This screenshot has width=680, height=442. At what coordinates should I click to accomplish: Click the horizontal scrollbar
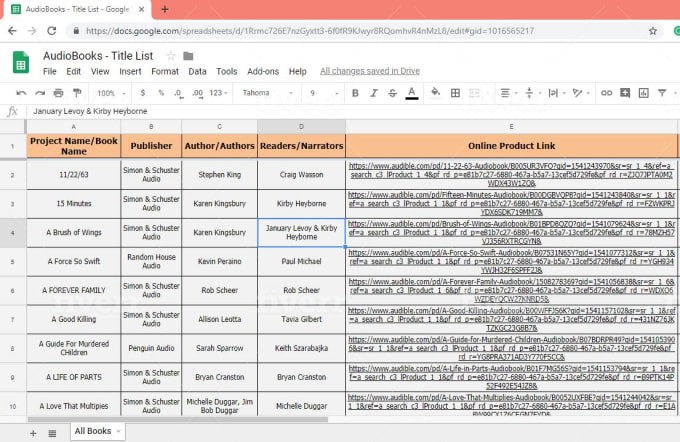(x=178, y=419)
